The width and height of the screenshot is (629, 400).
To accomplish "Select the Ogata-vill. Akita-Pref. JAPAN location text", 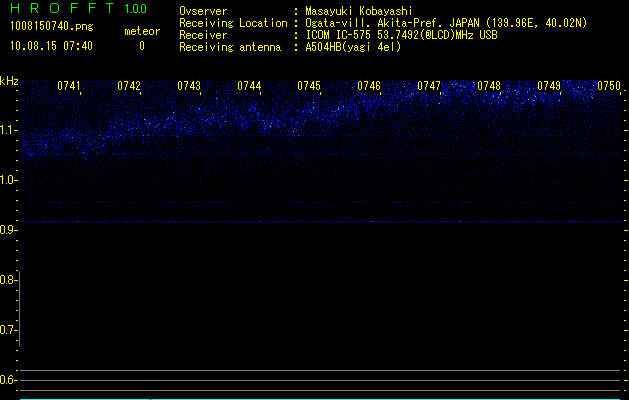I will (446, 23).
